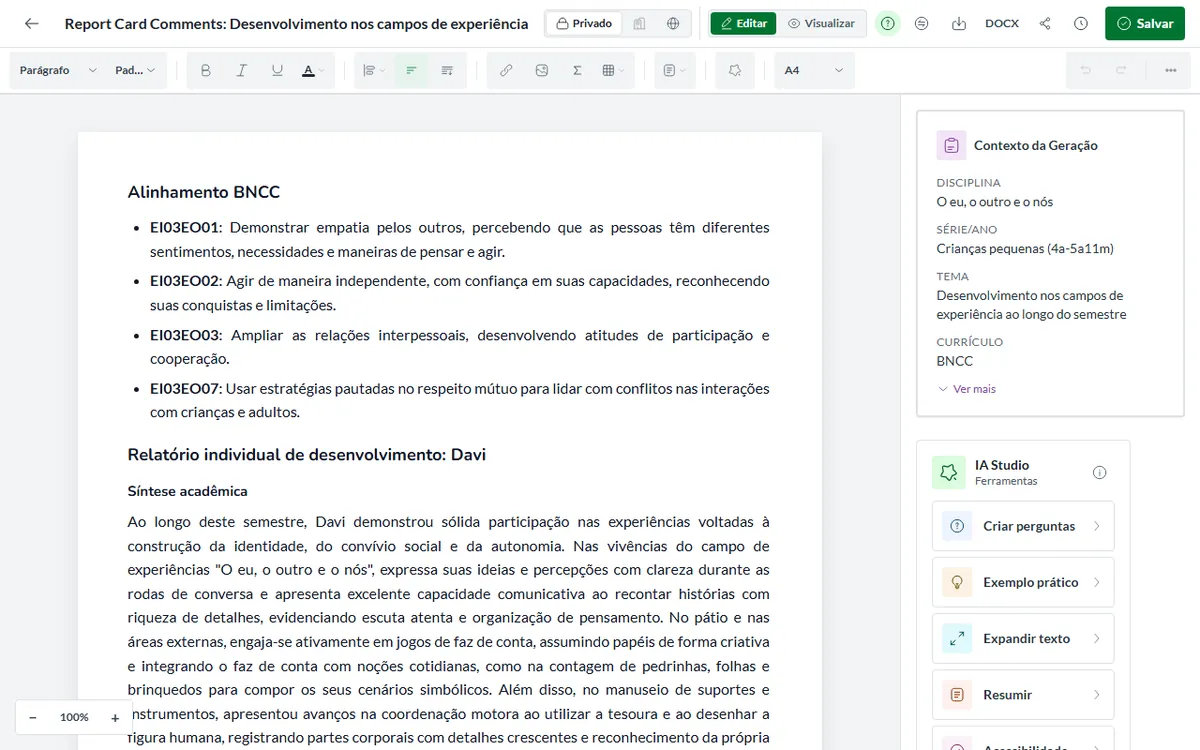
Task: Save with the Salvar button
Action: coord(1145,23)
